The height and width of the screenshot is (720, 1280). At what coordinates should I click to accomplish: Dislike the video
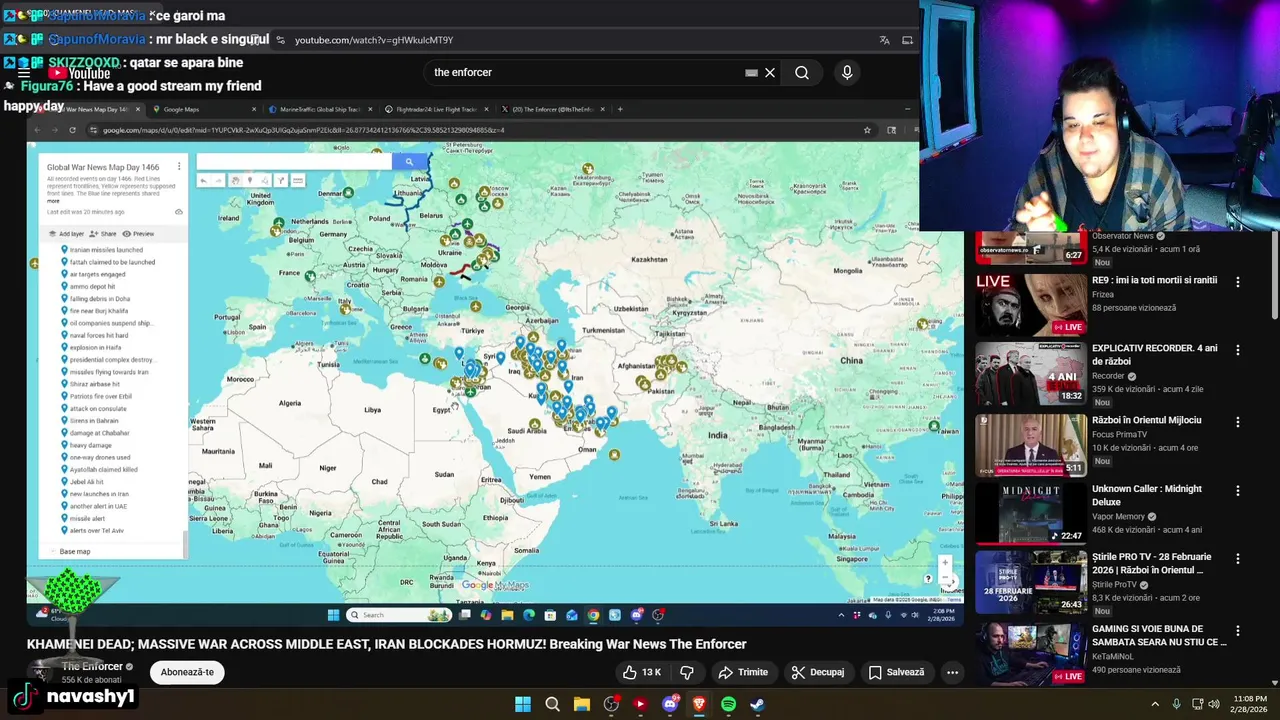[x=687, y=673]
